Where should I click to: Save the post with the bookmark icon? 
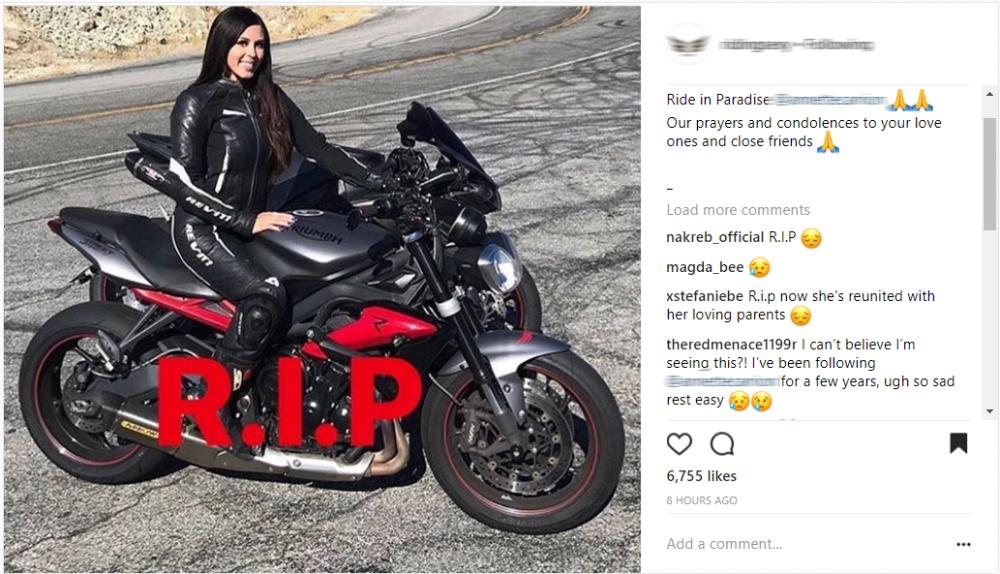(x=959, y=443)
